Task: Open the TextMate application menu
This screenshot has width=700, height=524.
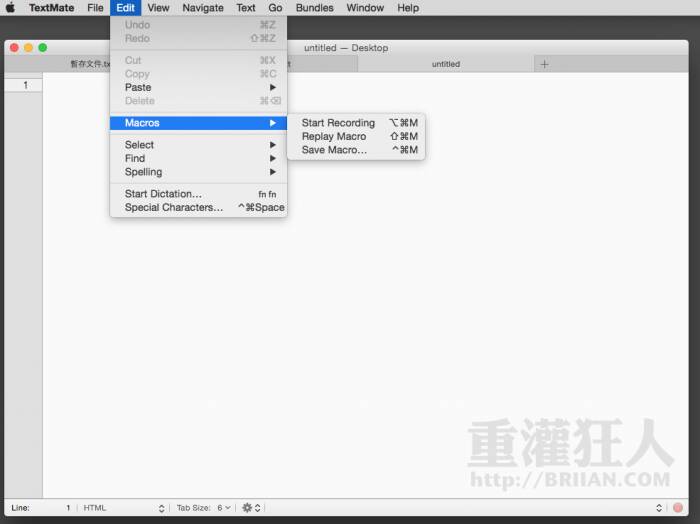Action: point(51,8)
